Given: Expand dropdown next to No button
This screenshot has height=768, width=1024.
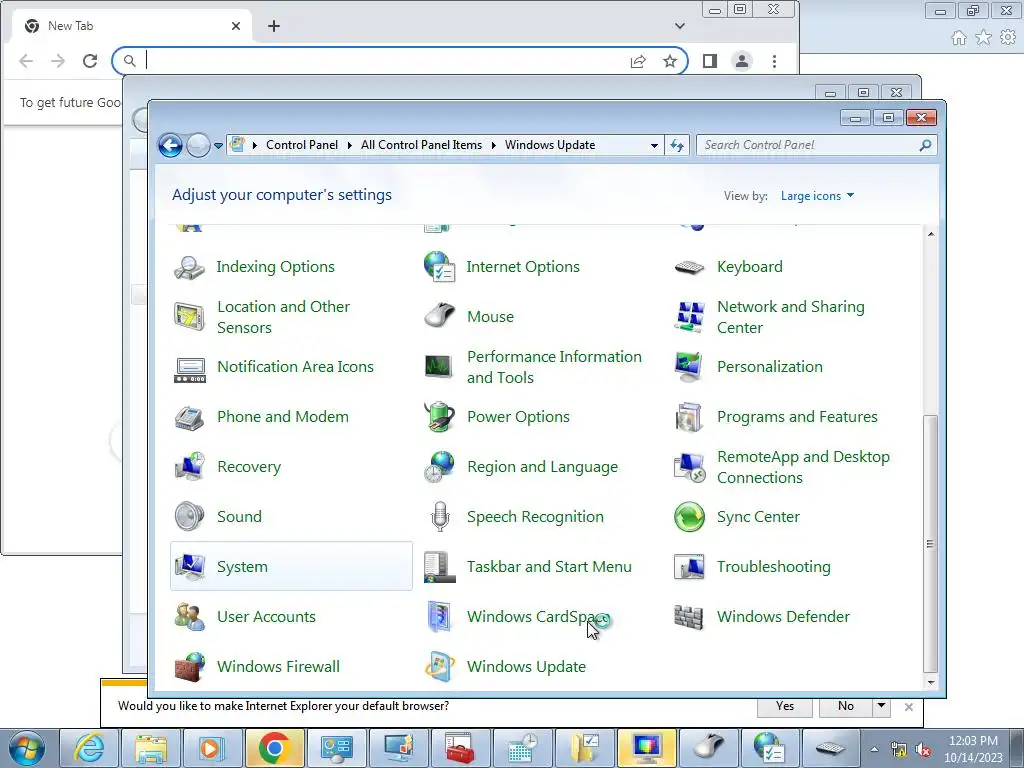Looking at the screenshot, I should coord(881,706).
